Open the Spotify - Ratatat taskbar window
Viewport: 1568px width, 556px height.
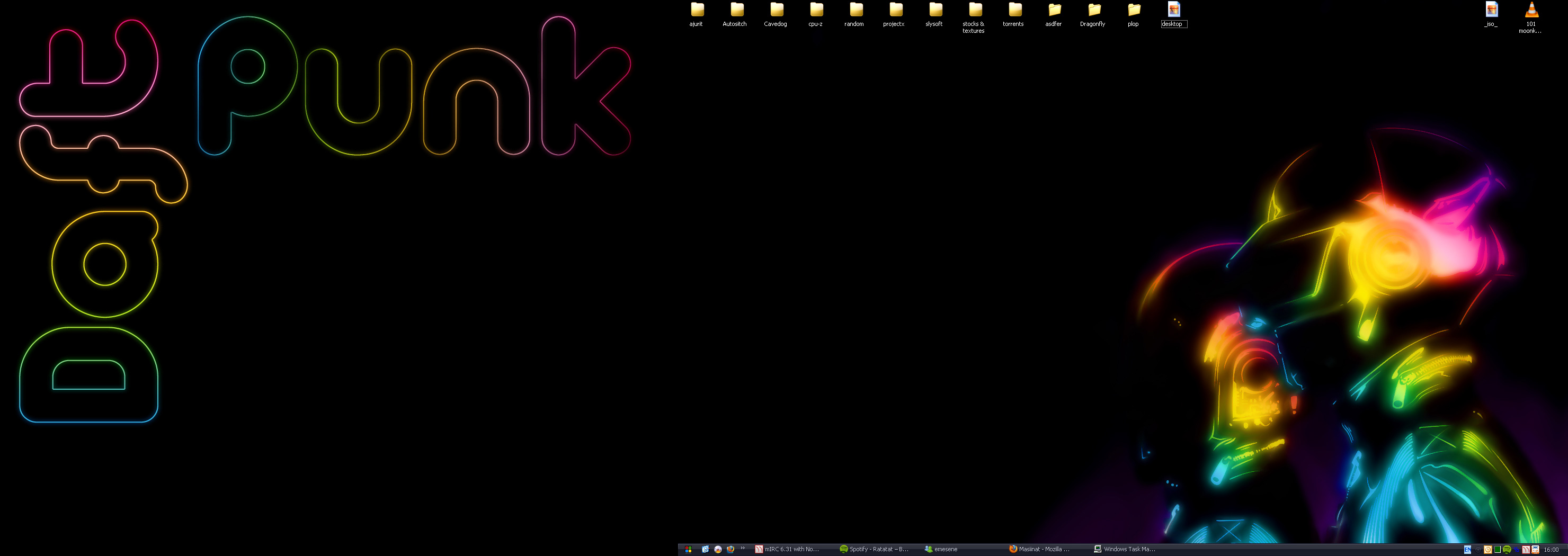874,549
